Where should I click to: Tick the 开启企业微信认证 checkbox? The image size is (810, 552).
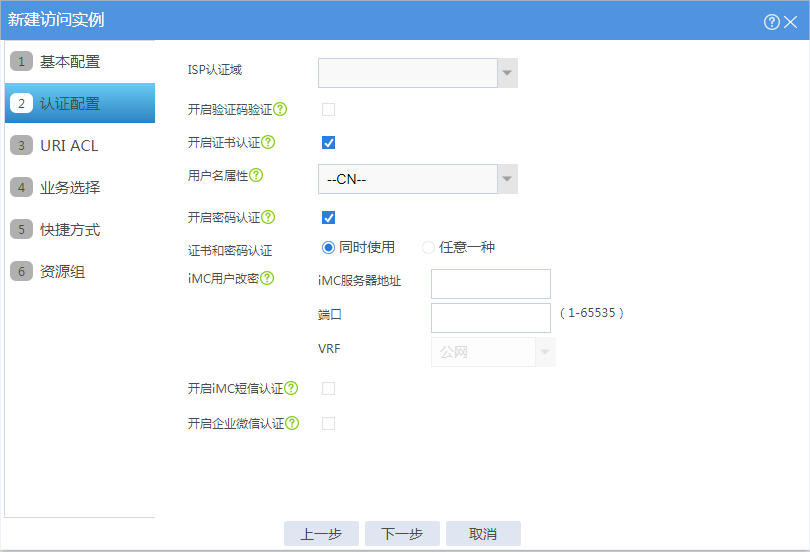(329, 423)
